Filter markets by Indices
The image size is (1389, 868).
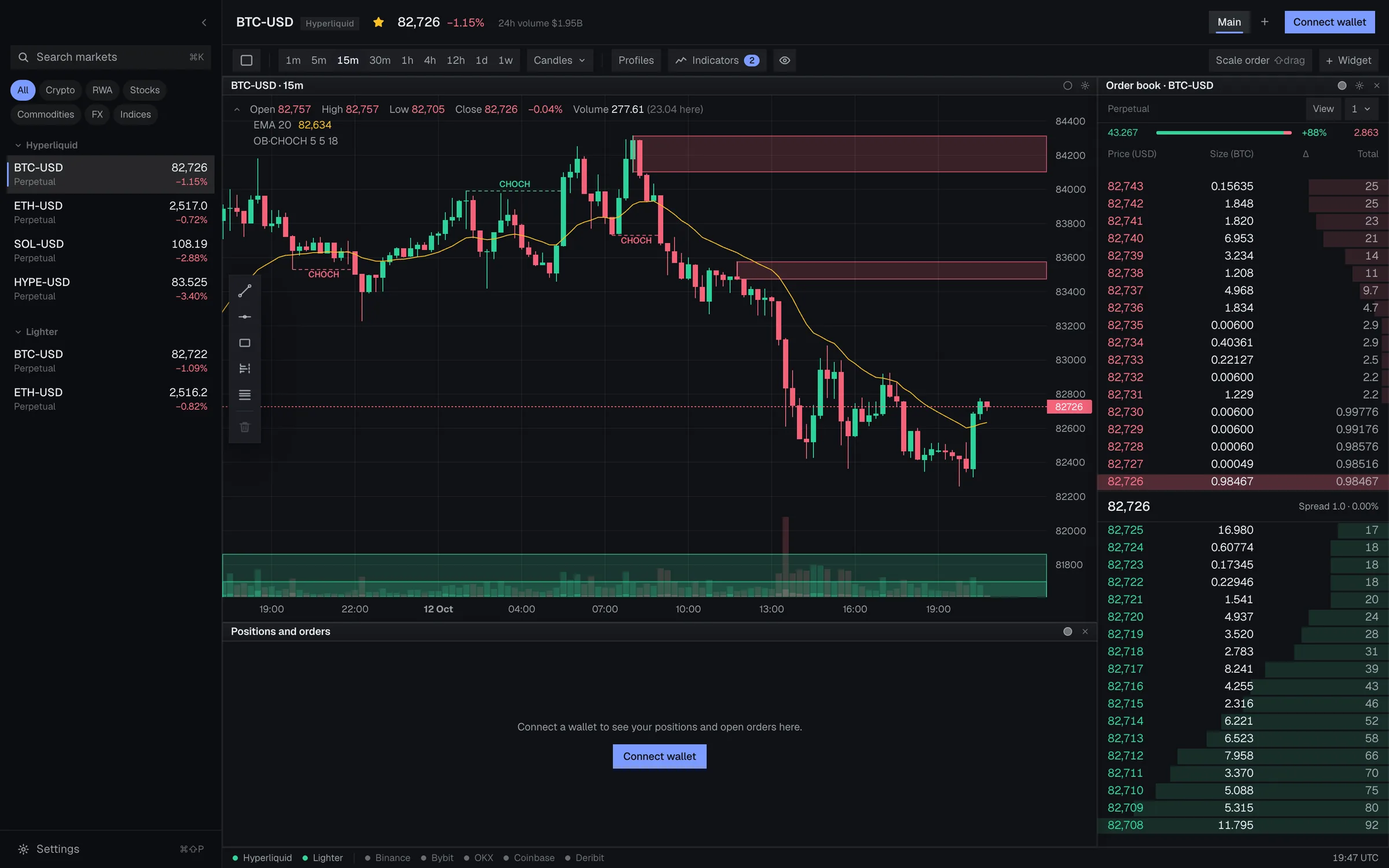pos(135,115)
